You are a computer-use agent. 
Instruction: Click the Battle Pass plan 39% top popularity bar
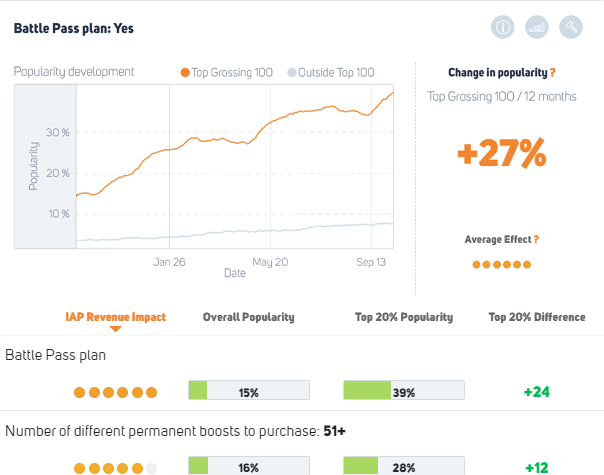coord(404,392)
